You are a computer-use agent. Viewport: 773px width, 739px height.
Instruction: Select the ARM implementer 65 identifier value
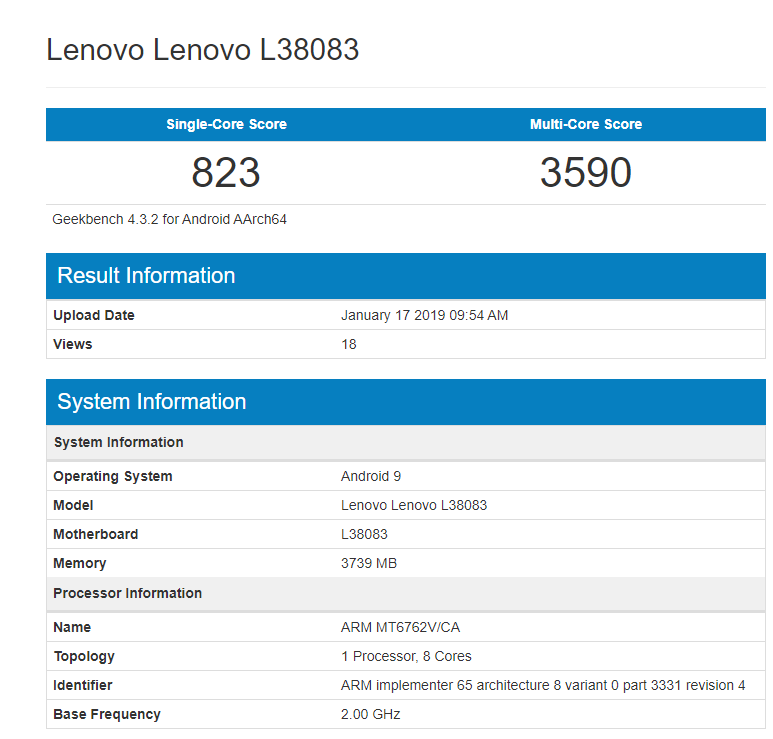(543, 685)
